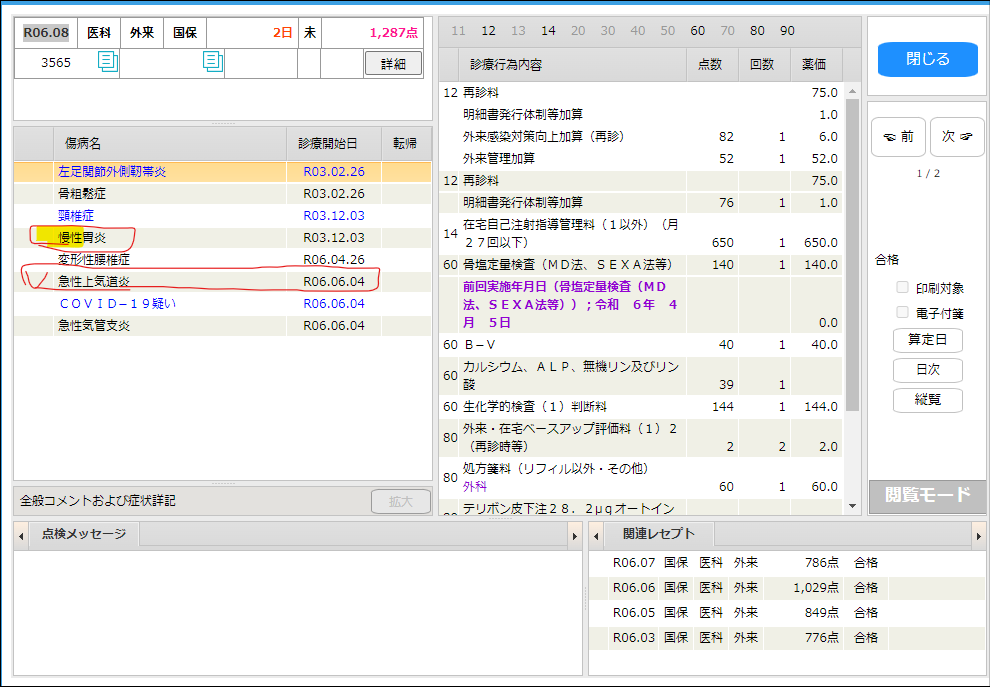
Task: Select the Ｂ－Ｖ row
Action: (641, 345)
